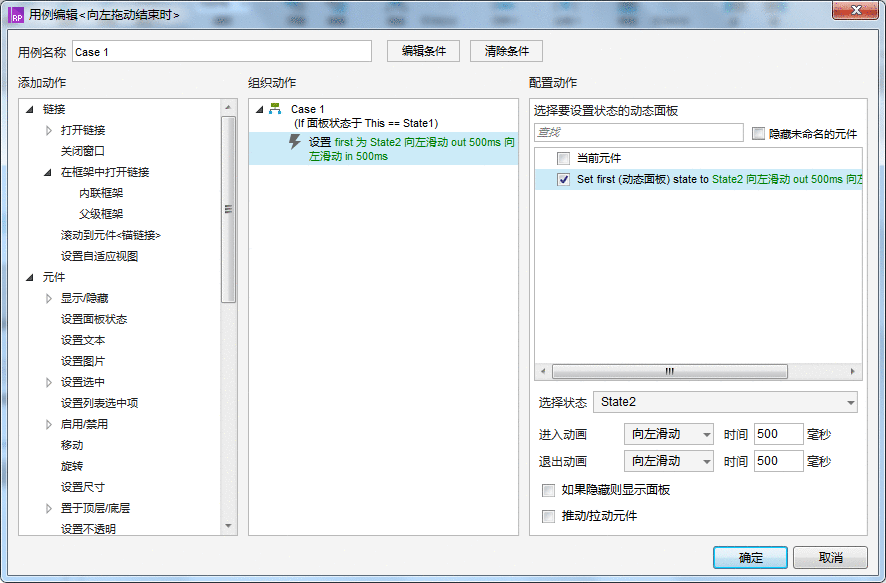Uncheck the Set first (动态面板) checkbox
This screenshot has height=583, width=886.
coord(563,180)
